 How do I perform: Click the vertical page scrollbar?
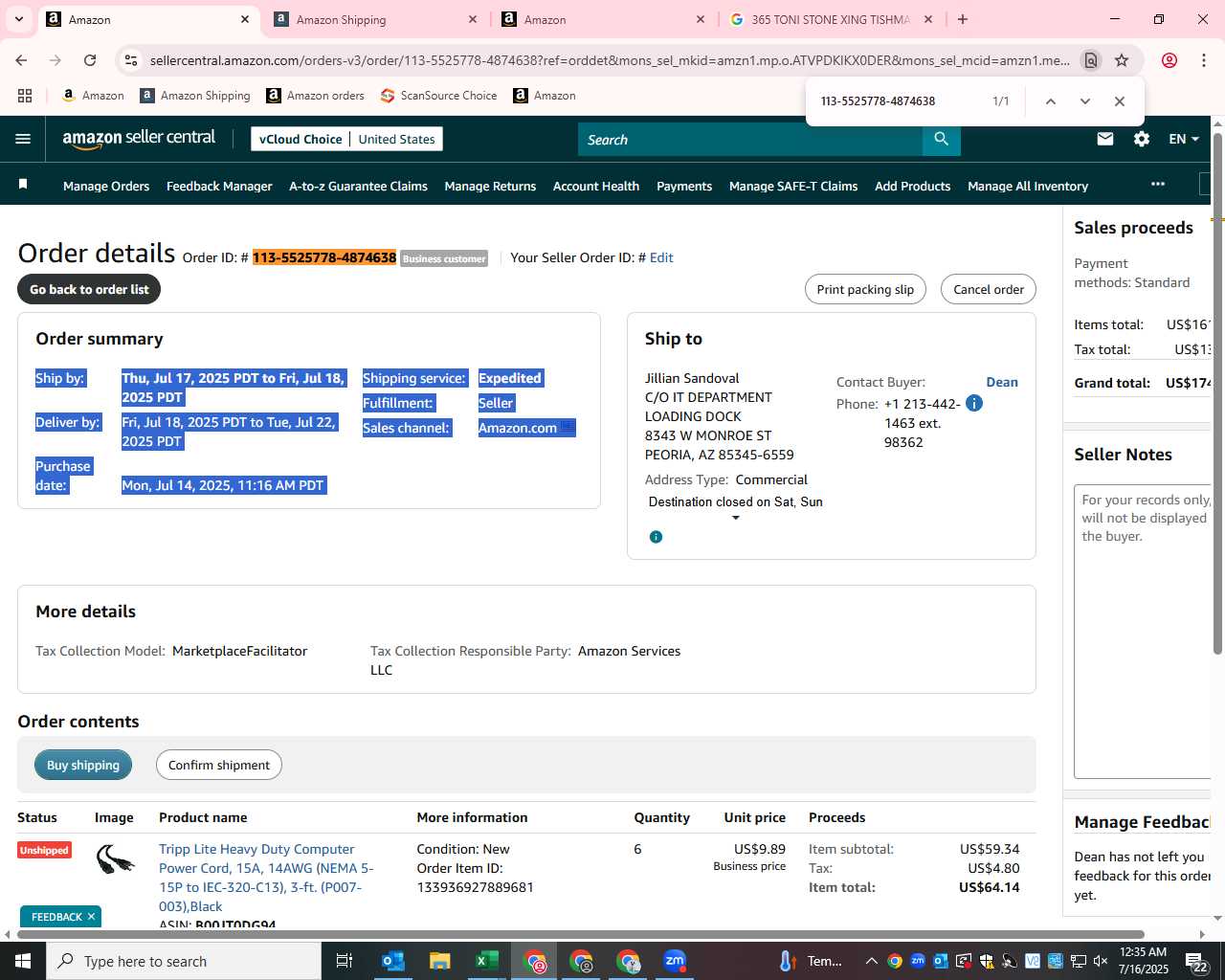1217,392
